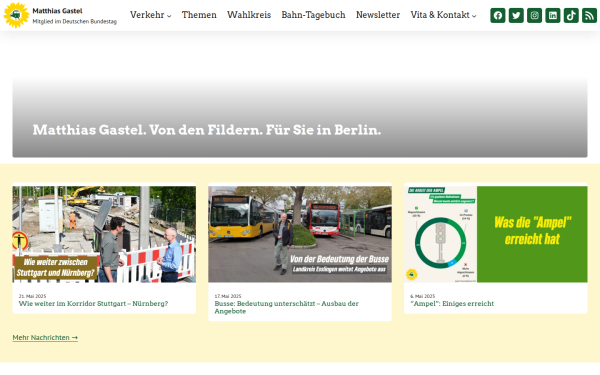600x375 pixels.
Task: Open the LinkedIn icon in header
Action: [x=553, y=15]
